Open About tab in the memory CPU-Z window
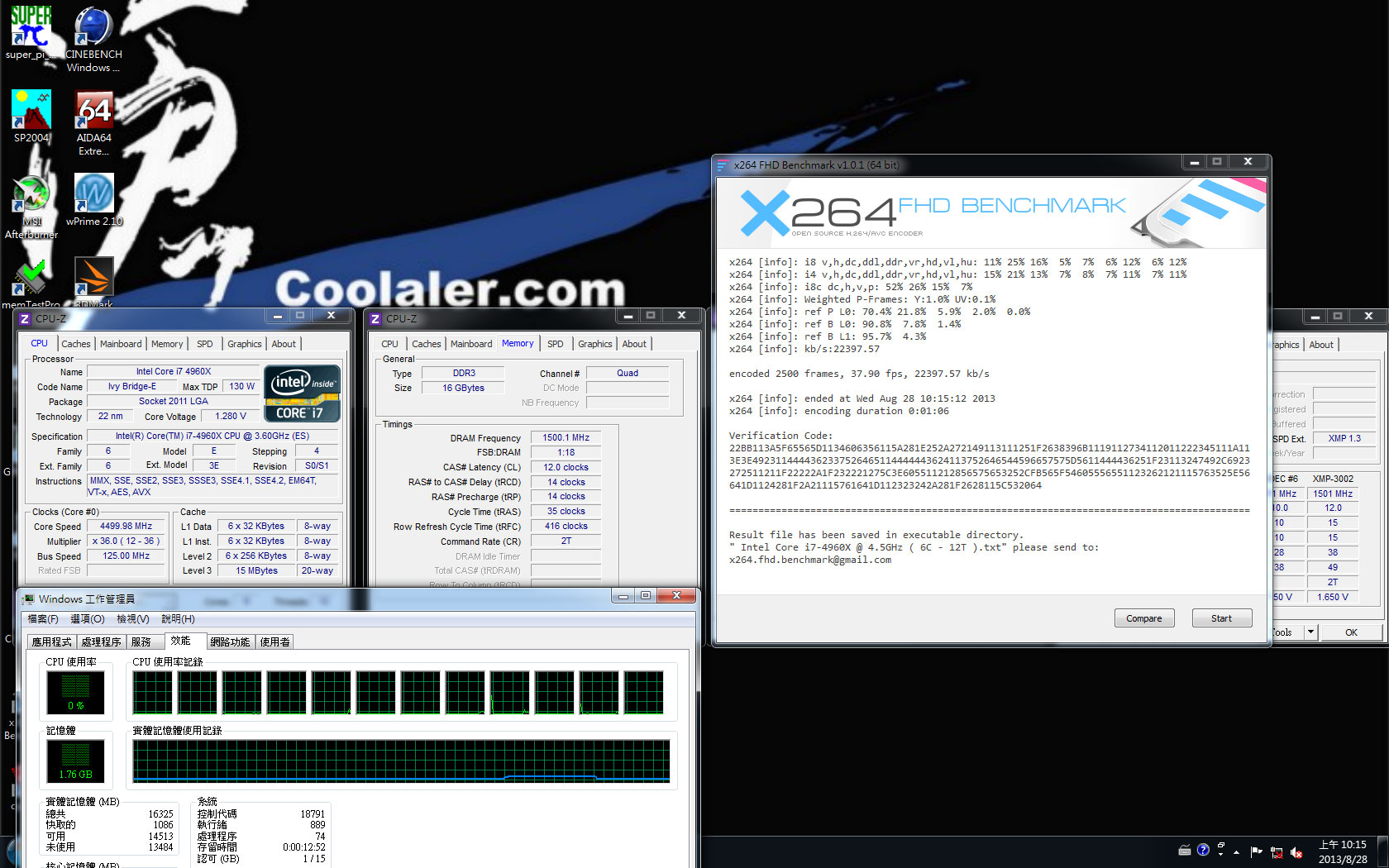The height and width of the screenshot is (868, 1389). (634, 344)
